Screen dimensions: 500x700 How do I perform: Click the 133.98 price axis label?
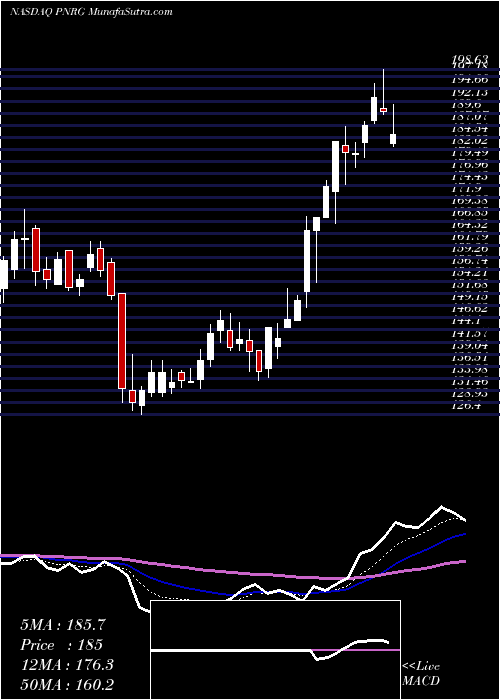468,369
